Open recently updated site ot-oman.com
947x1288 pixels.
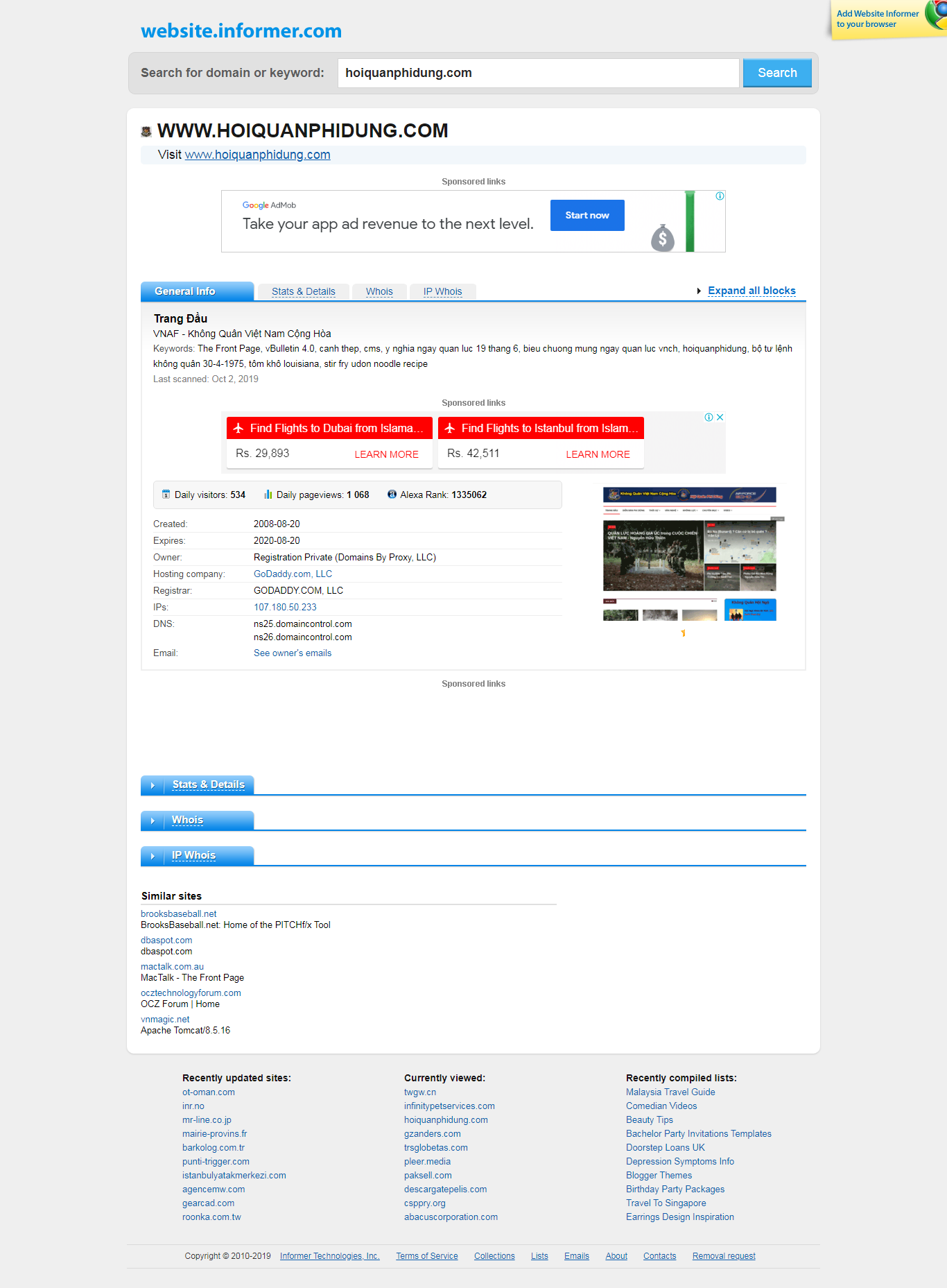209,1092
